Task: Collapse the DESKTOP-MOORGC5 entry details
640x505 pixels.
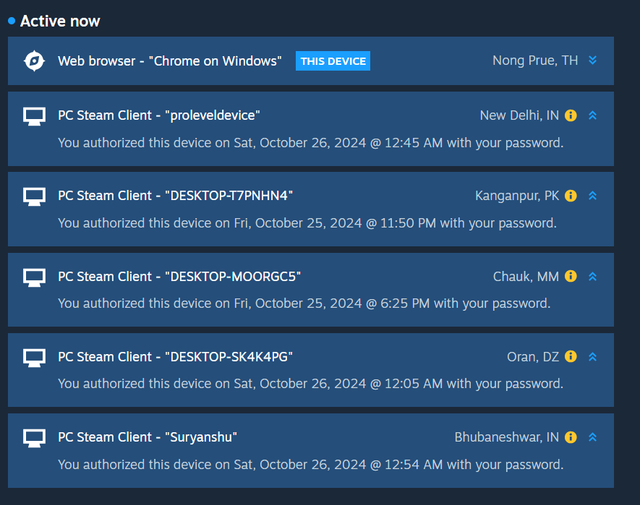Action: tap(593, 277)
